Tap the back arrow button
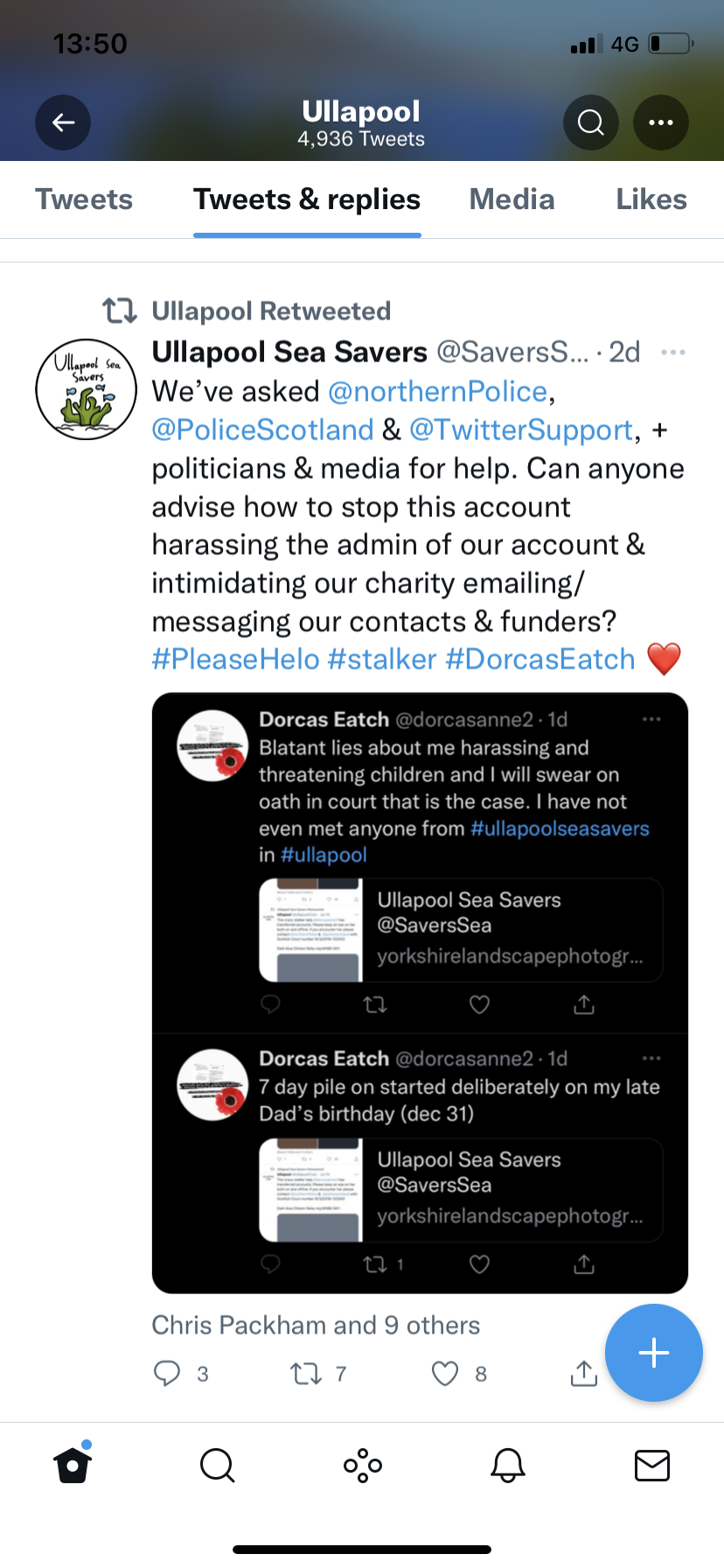This screenshot has width=724, height=1568. click(63, 122)
